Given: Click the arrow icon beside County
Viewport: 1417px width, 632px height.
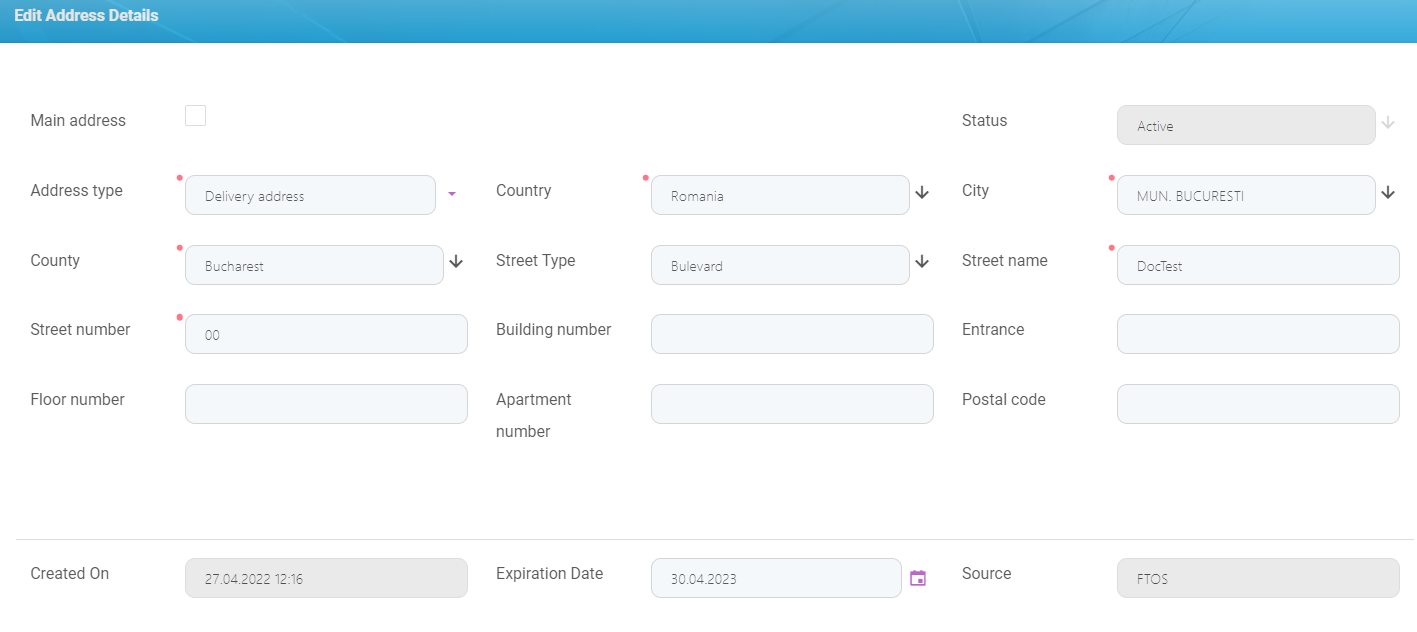Looking at the screenshot, I should (x=456, y=261).
